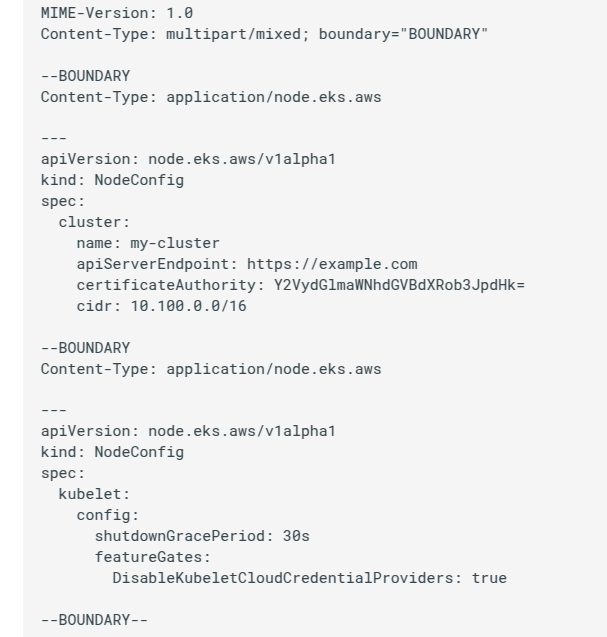Click the name: my-cluster value
The image size is (607, 637).
(x=175, y=243)
